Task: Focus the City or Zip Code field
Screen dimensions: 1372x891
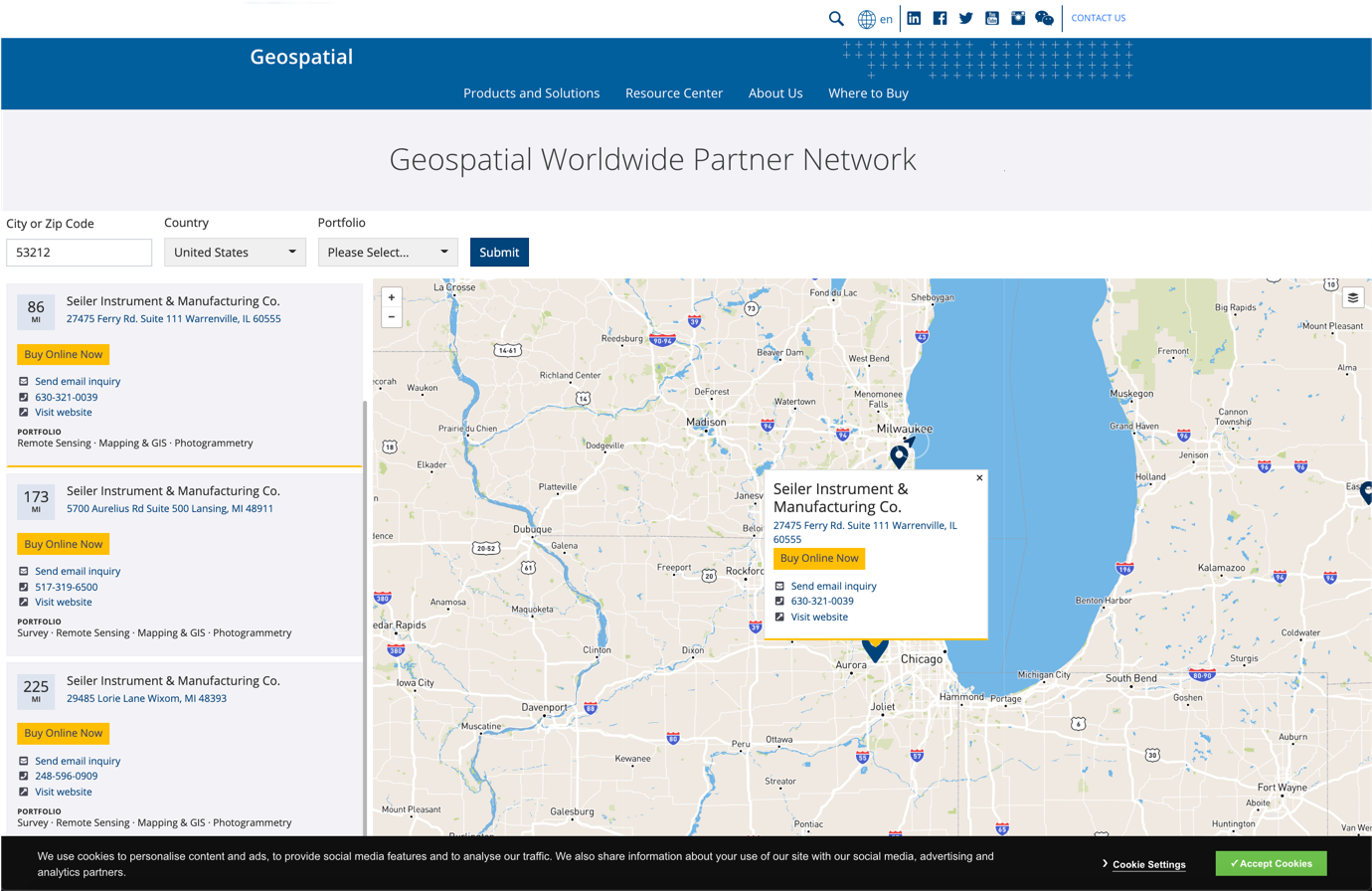Action: (80, 252)
